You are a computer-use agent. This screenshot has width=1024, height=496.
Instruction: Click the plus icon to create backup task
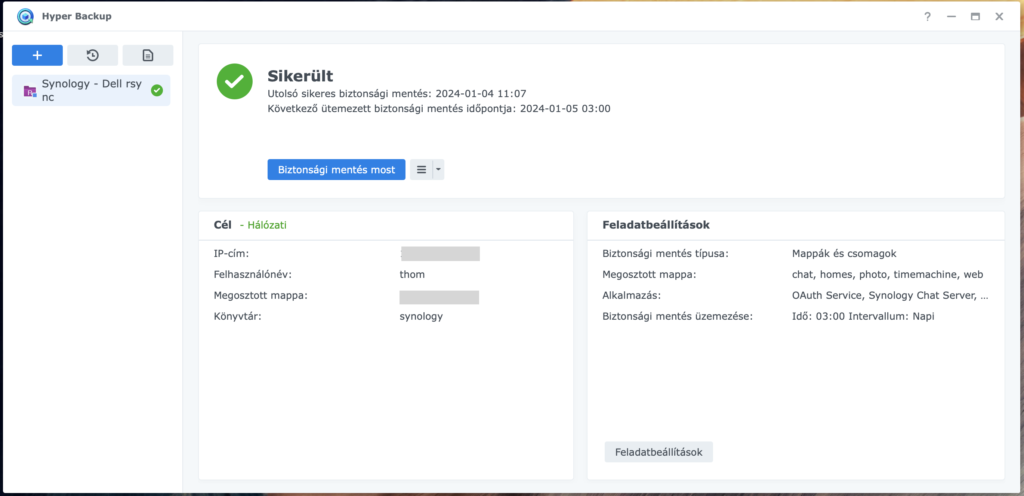click(x=37, y=55)
